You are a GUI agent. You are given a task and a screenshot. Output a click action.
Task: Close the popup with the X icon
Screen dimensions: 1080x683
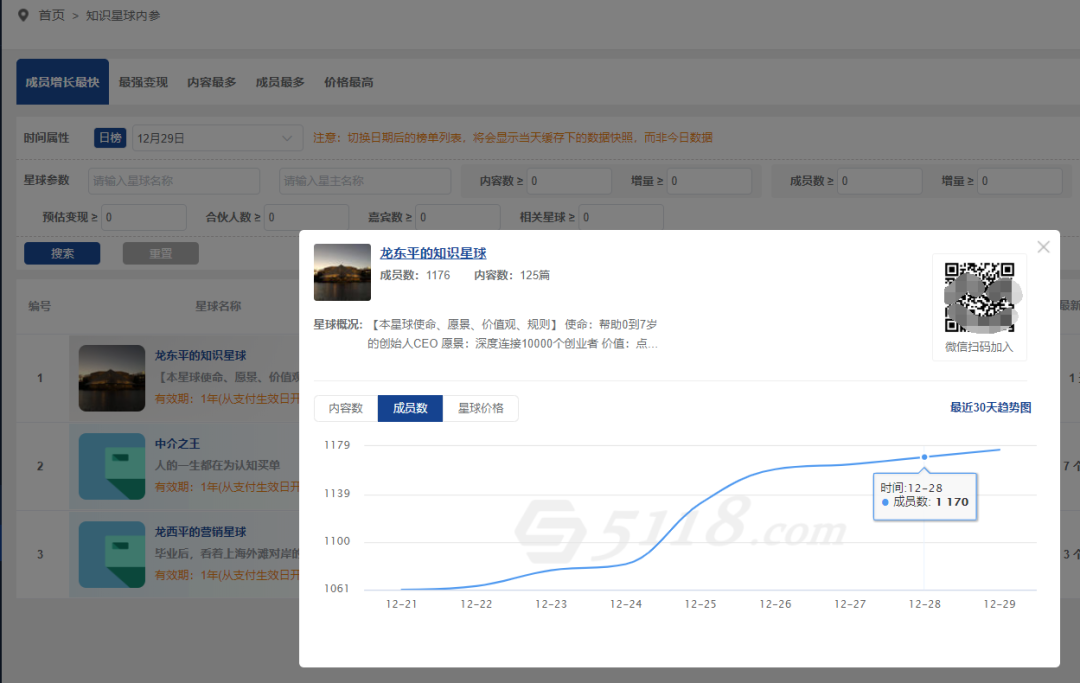click(x=1043, y=247)
